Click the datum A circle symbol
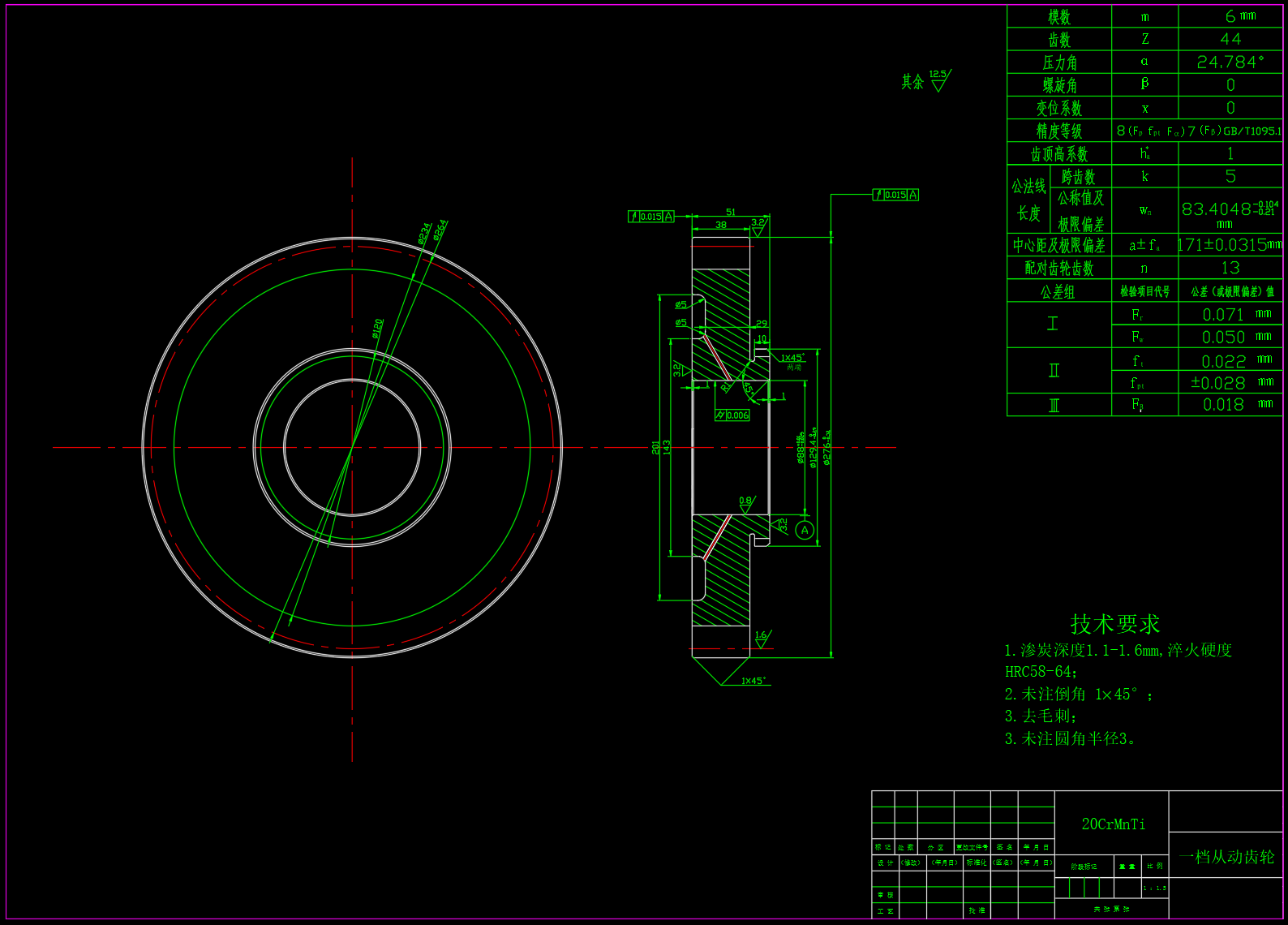 point(804,531)
